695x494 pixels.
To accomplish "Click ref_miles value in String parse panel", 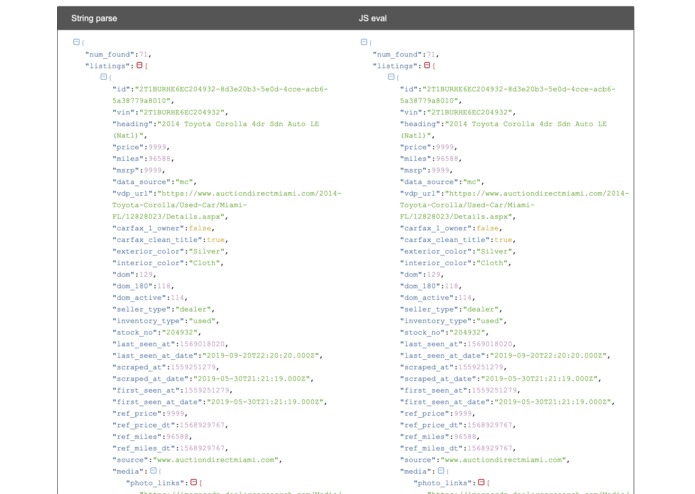I will [x=177, y=436].
